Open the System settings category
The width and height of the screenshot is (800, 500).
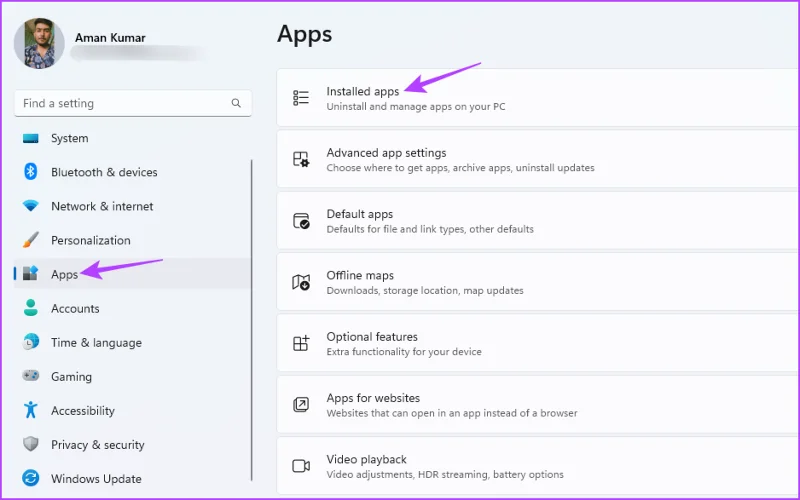(x=133, y=138)
